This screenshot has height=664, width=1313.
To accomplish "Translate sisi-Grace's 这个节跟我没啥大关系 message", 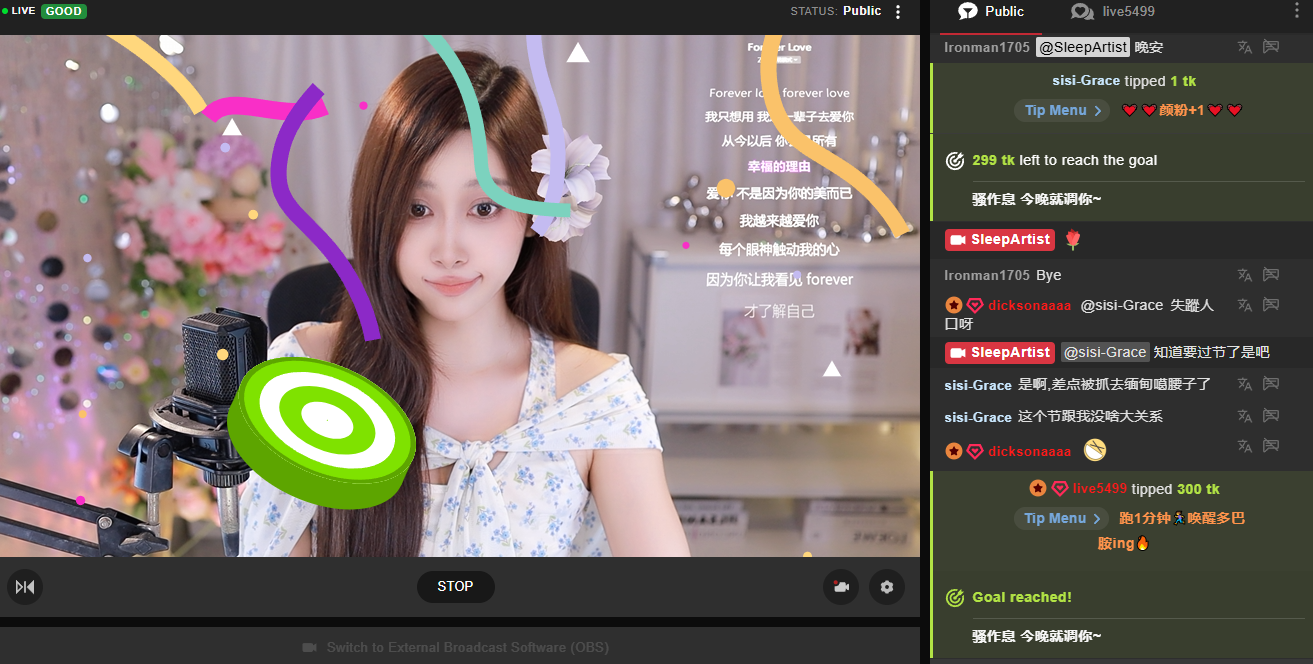I will click(1244, 416).
